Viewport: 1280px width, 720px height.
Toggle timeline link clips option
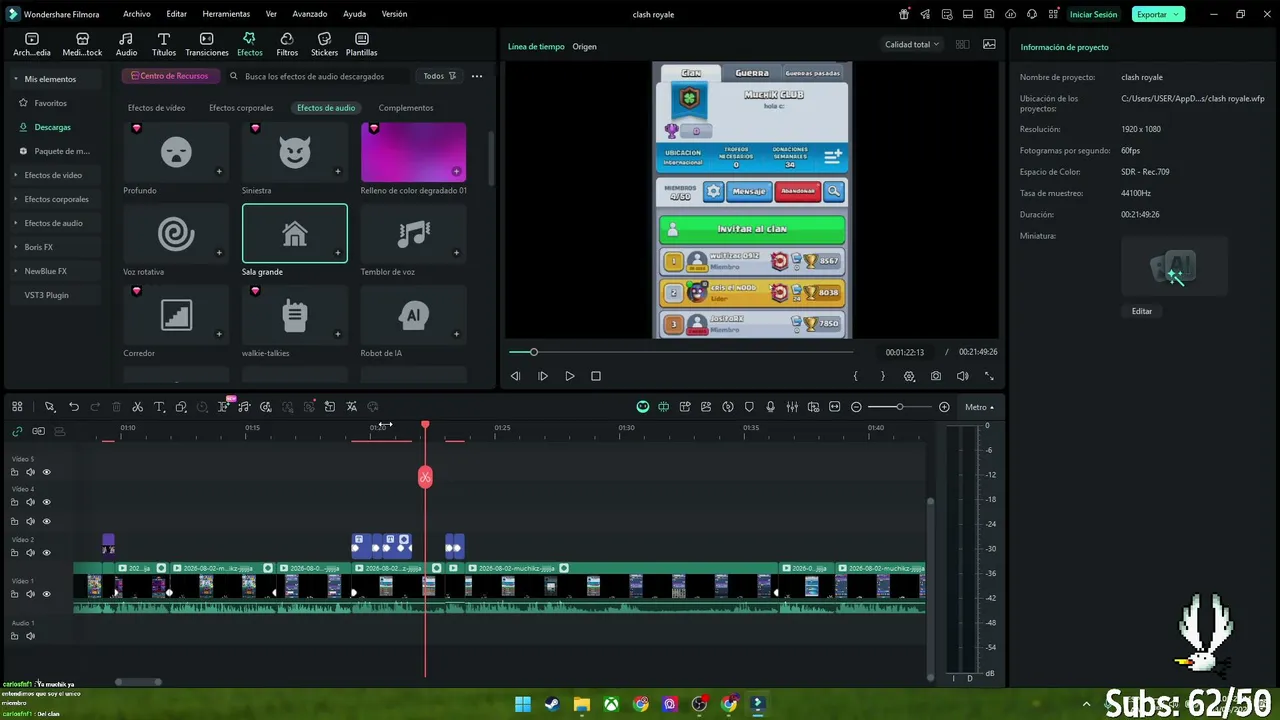(x=17, y=431)
